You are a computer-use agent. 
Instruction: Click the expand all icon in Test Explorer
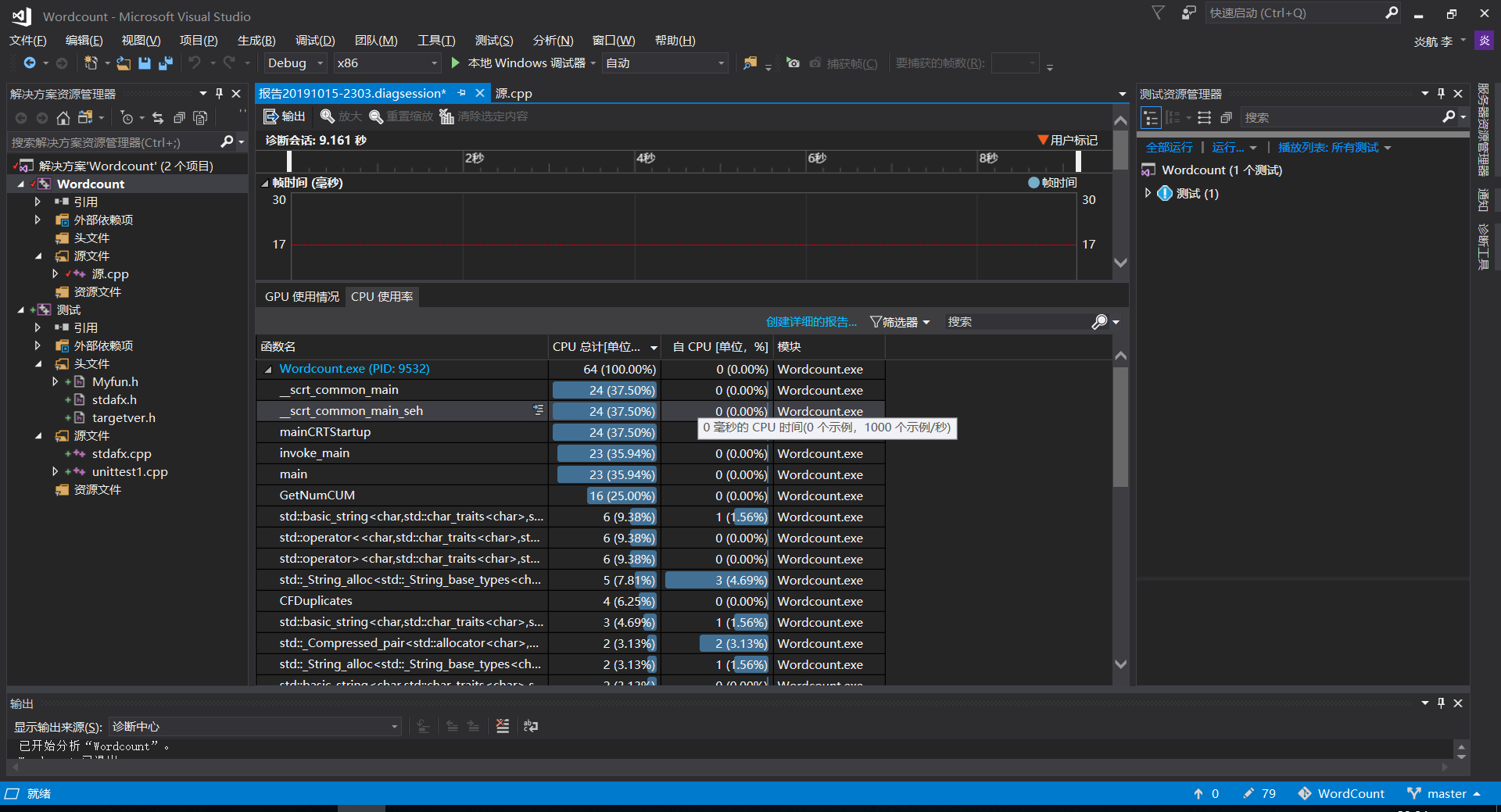click(1205, 118)
